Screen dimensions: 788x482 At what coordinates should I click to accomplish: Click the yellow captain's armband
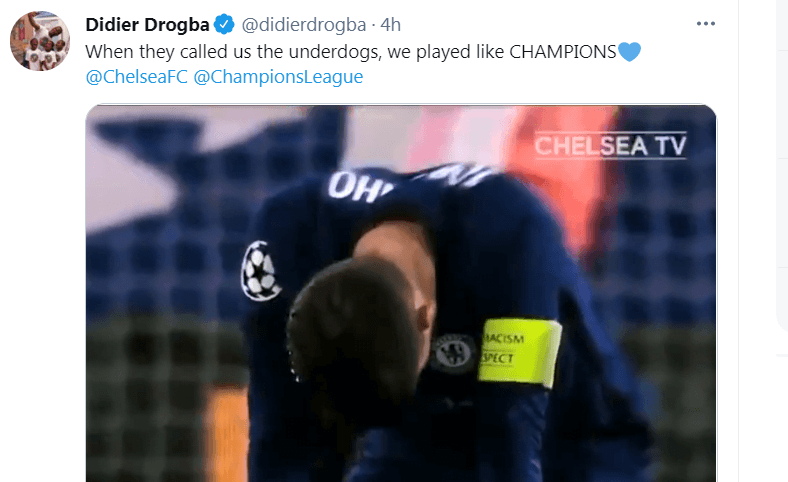click(519, 351)
